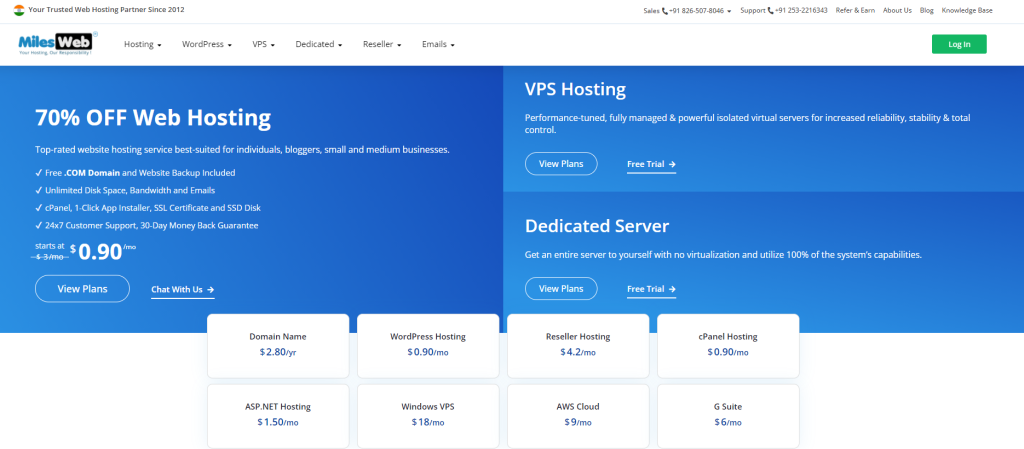Viewport: 1024px width, 449px height.
Task: Open the Reseller dropdown menu
Action: click(382, 44)
